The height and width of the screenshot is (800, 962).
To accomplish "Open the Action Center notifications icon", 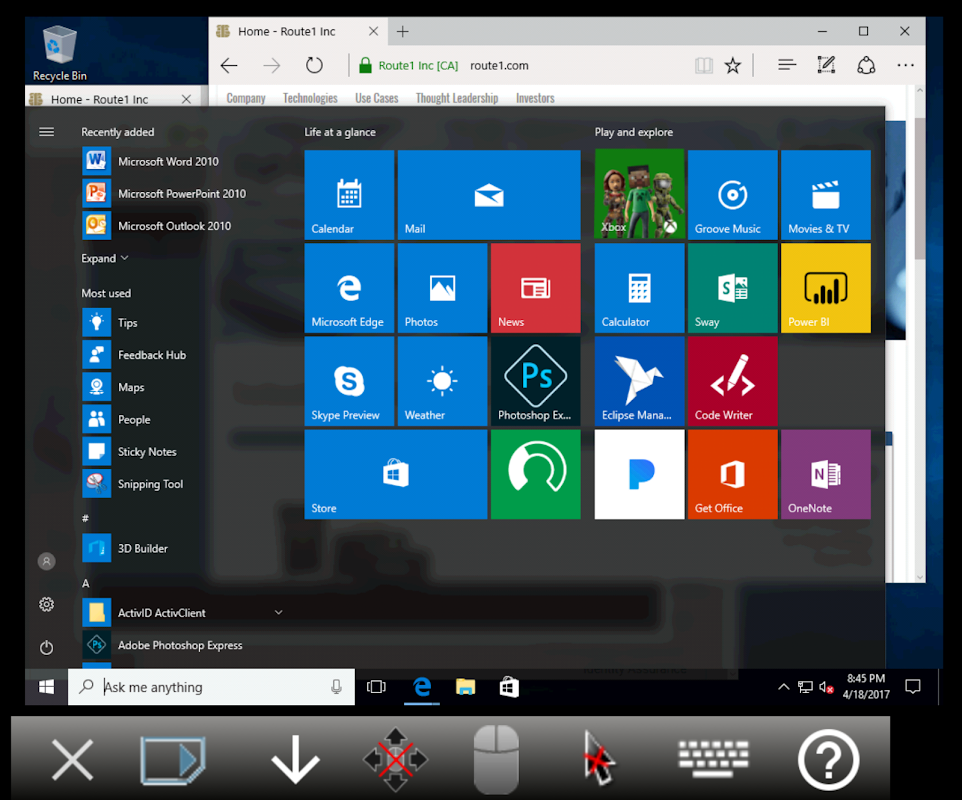I will pos(913,687).
